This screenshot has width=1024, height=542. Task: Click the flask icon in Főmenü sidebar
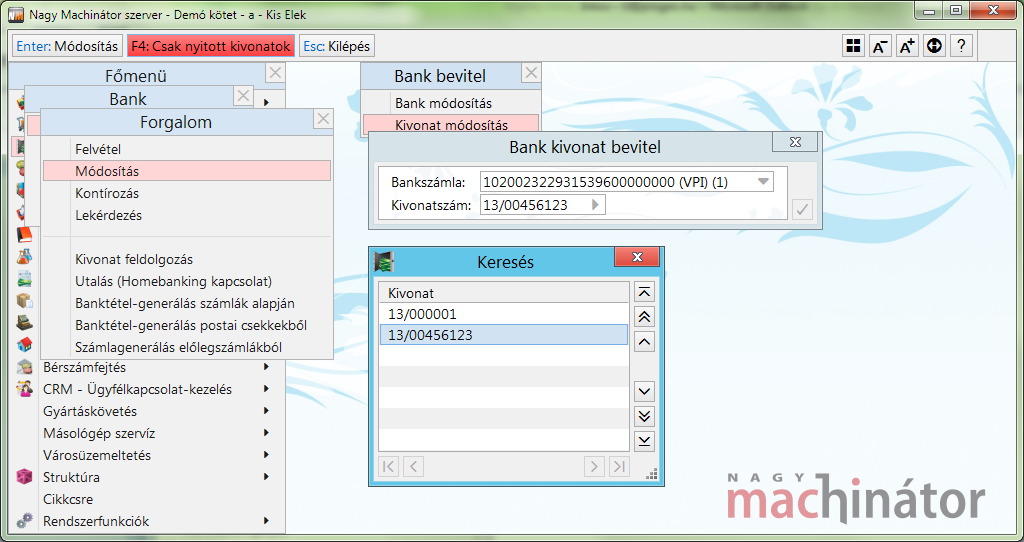click(x=24, y=256)
